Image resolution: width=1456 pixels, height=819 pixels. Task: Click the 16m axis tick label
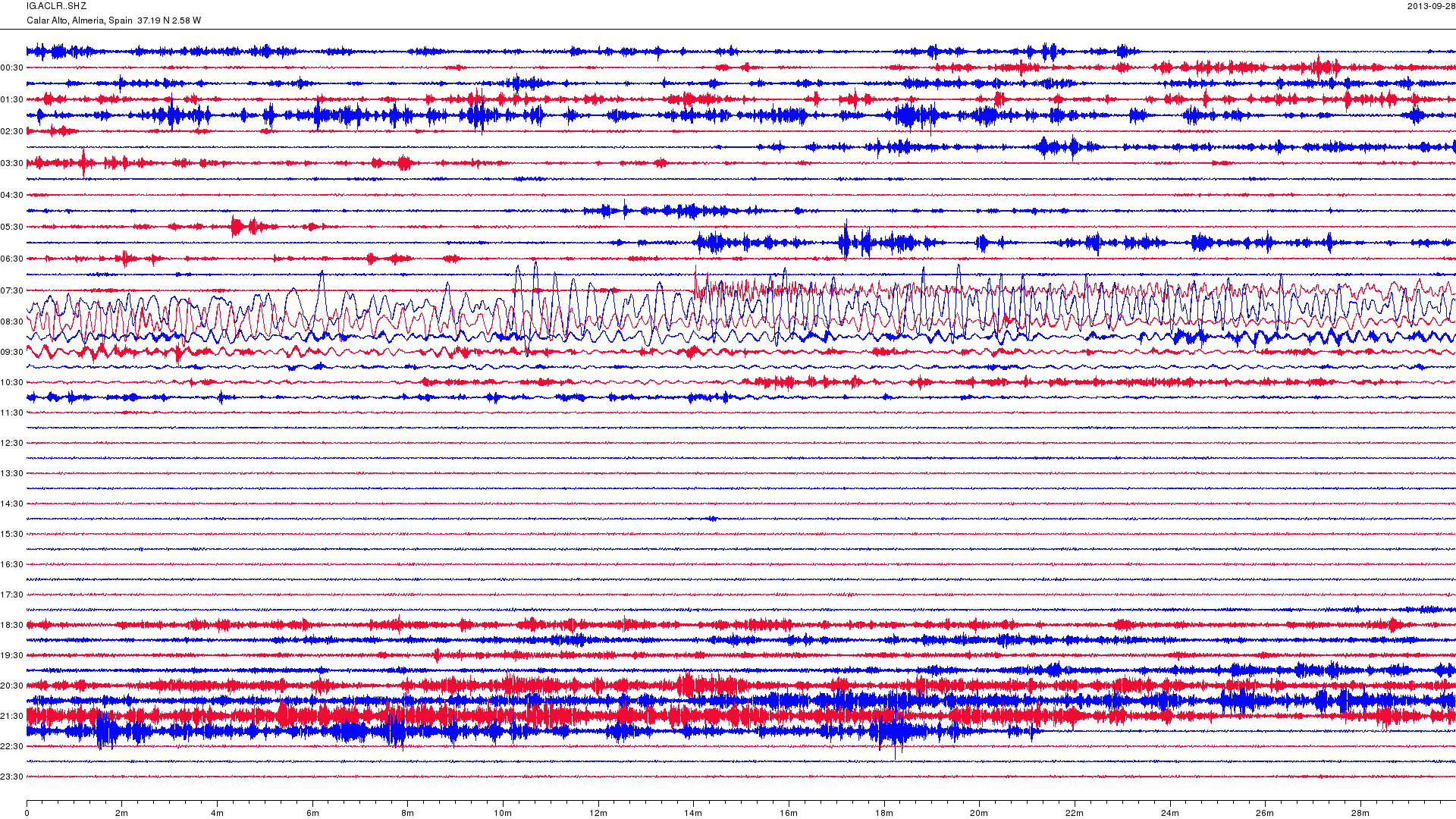[789, 814]
